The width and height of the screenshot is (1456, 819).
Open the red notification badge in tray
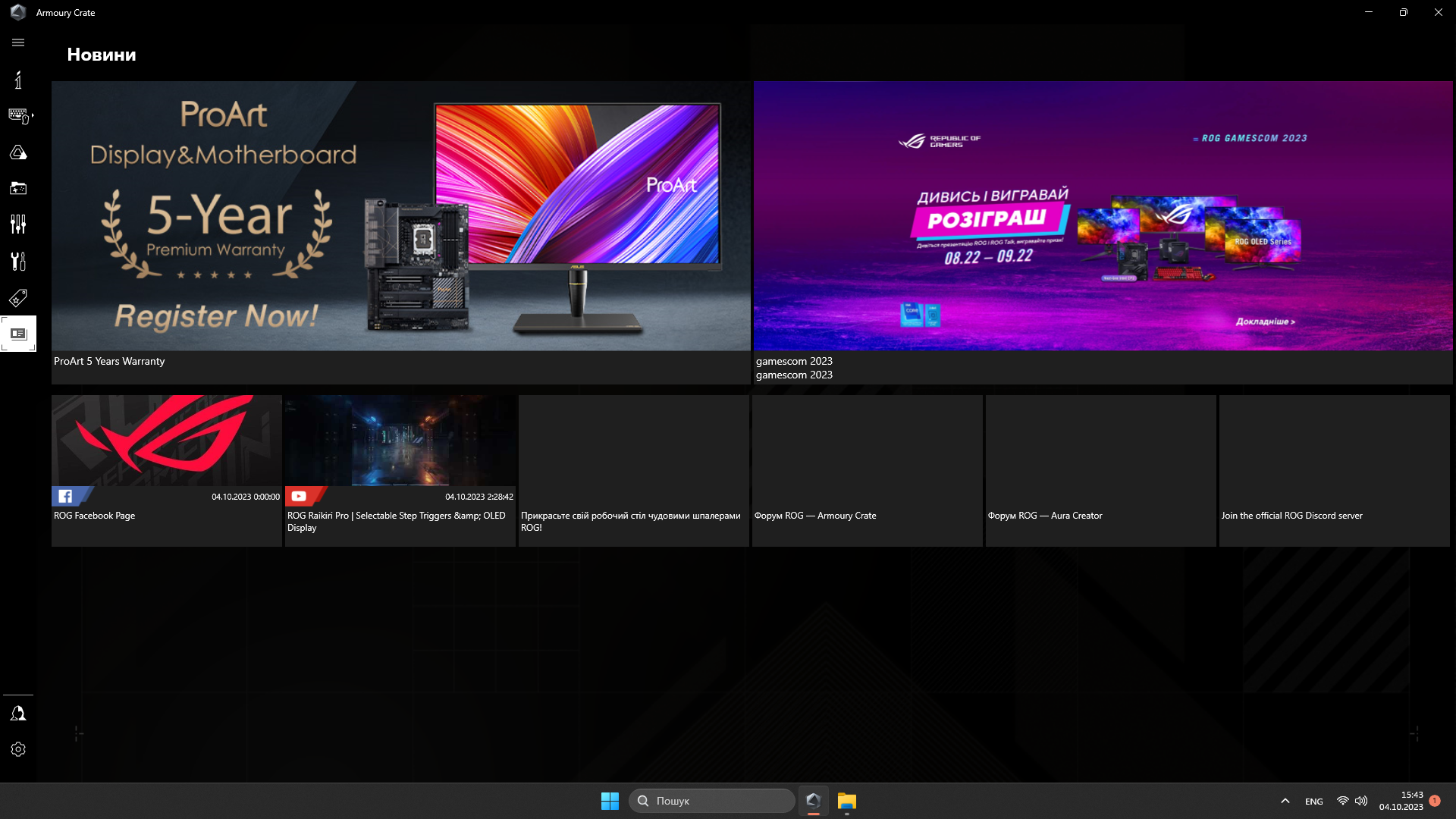click(x=1435, y=801)
